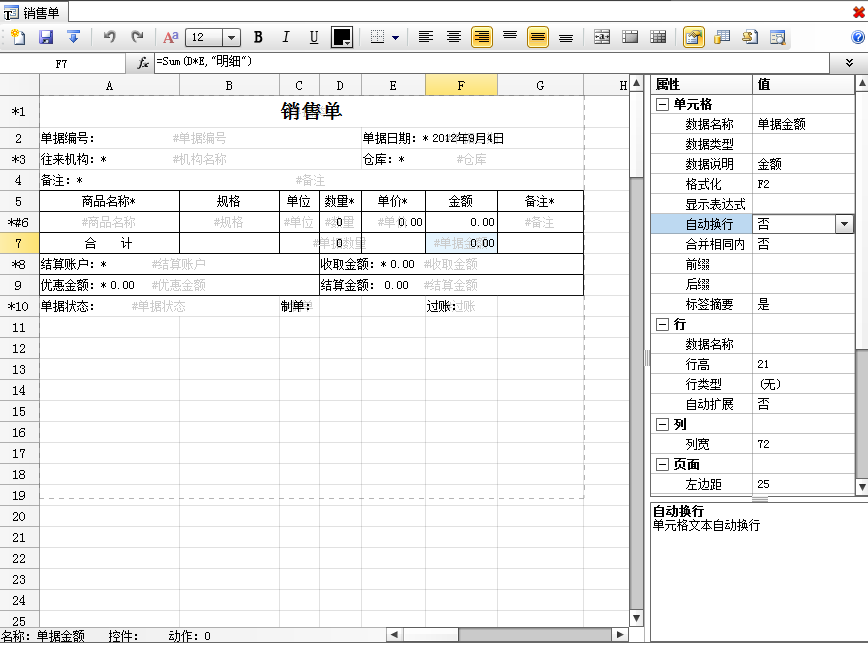Collapse the 页面 property group

tap(662, 464)
